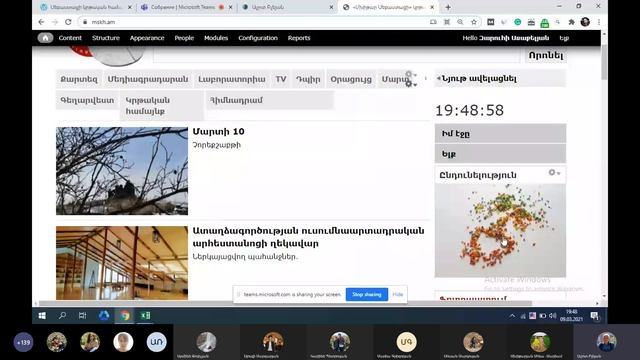
Task: Close the Microsoft Teams browser tab
Action: [x=231, y=7]
